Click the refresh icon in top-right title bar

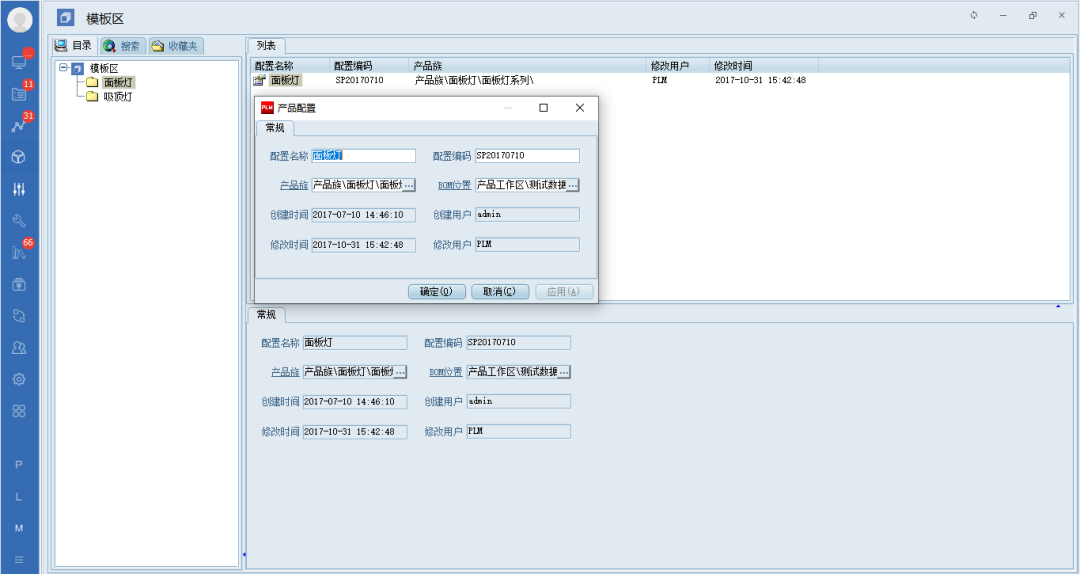(974, 16)
